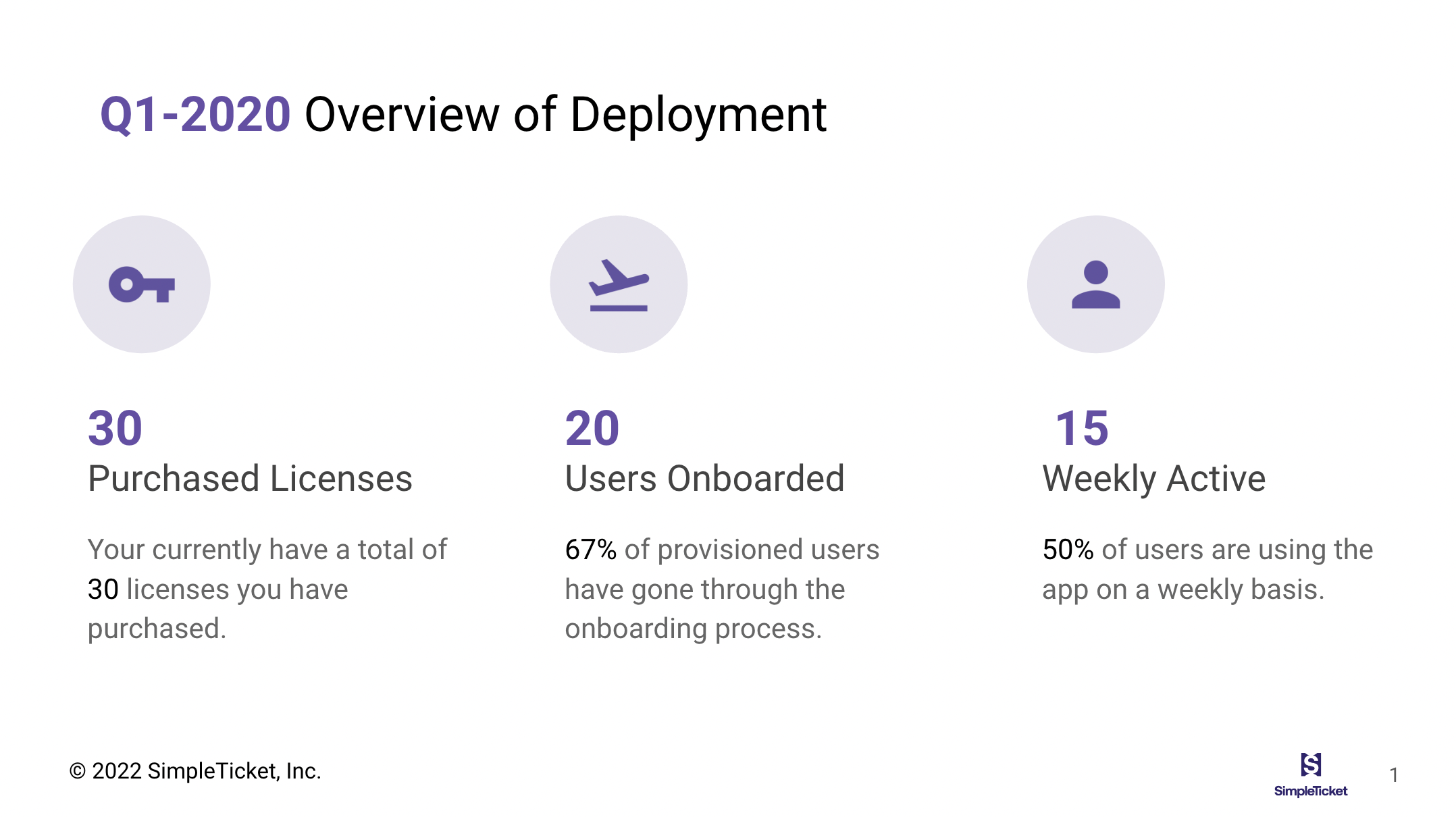
Task: Click the weekly basis description text
Action: tap(1207, 569)
